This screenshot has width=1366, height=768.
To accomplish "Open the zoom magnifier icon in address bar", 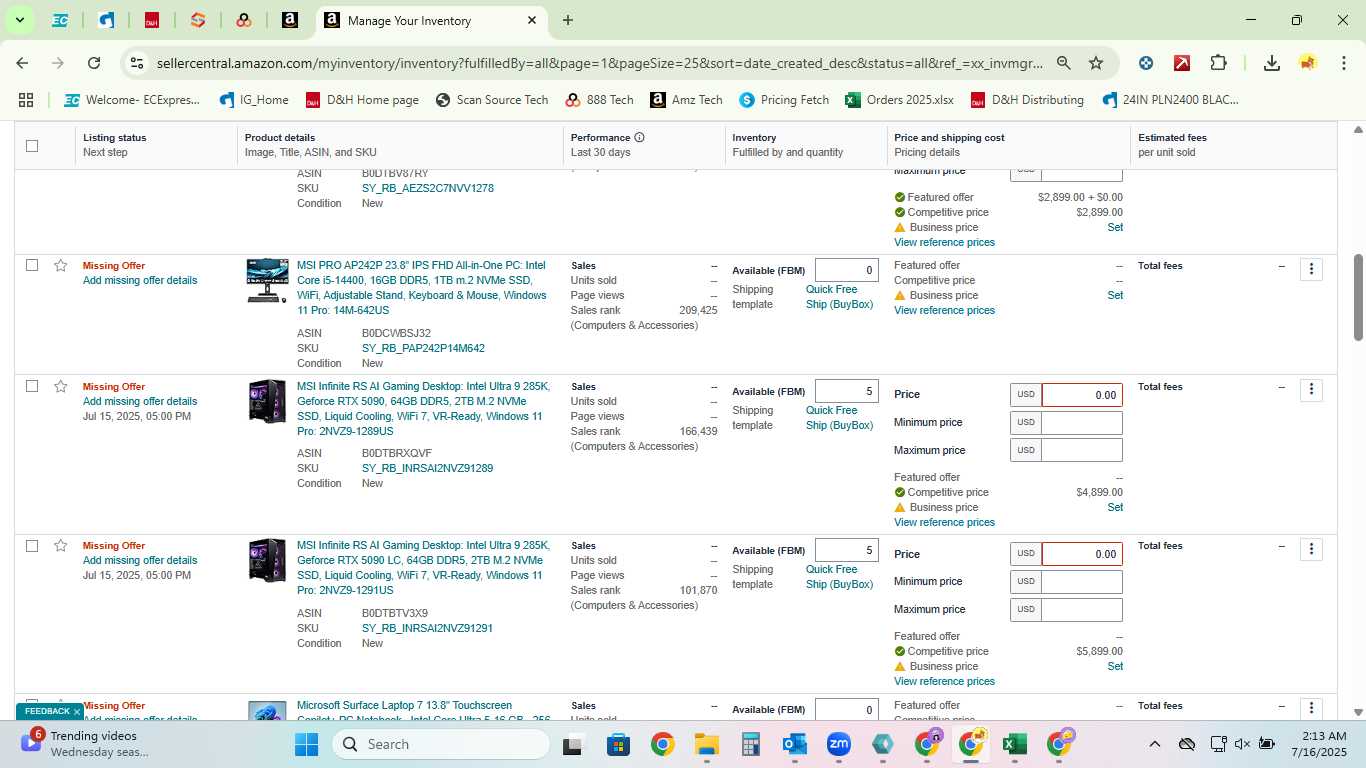I will pyautogui.click(x=1064, y=63).
